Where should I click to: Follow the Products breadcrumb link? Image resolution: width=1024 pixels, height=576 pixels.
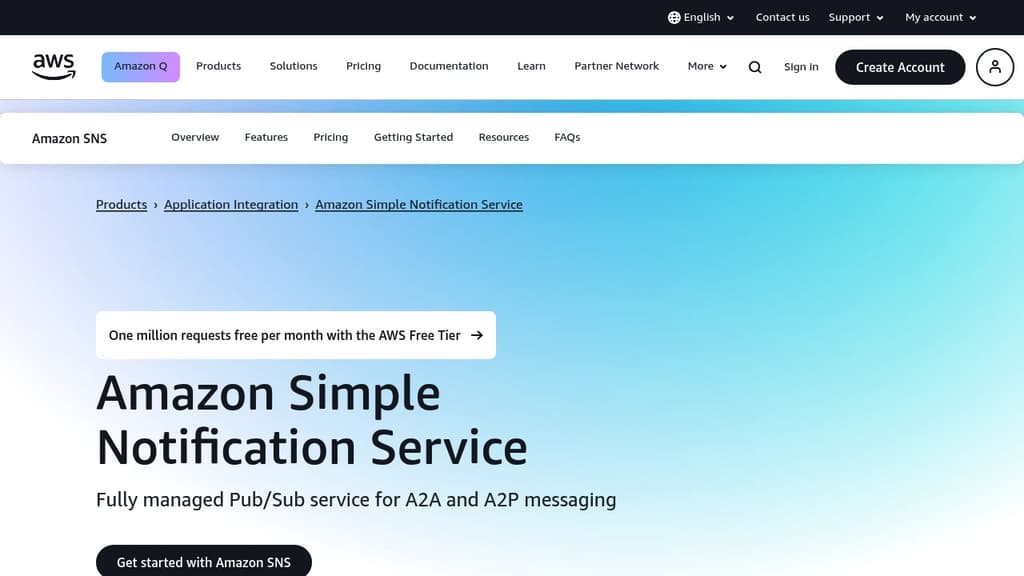[x=121, y=204]
